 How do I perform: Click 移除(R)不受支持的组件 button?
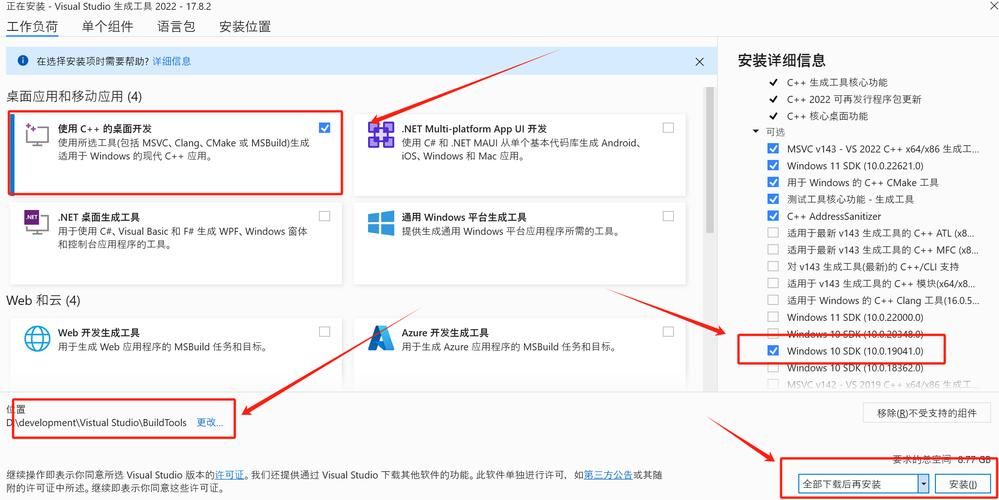point(927,413)
